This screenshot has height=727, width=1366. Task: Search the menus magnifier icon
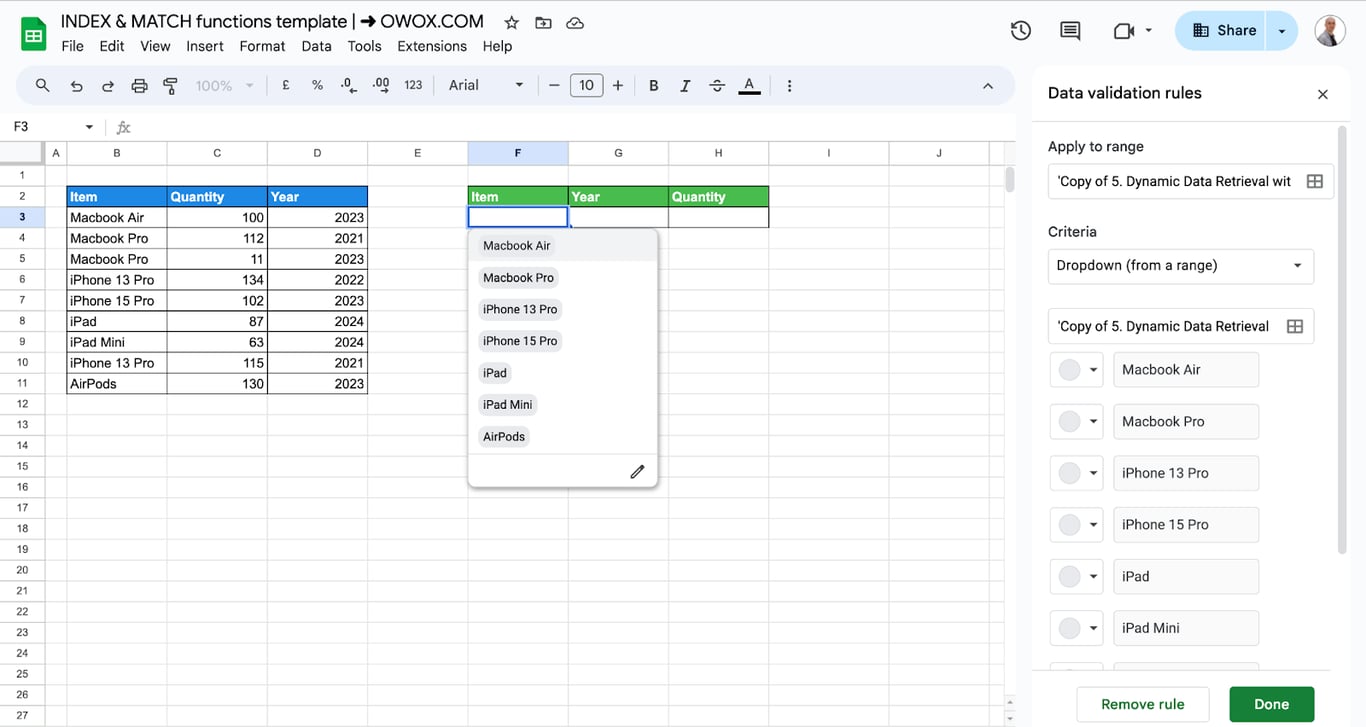pos(42,86)
